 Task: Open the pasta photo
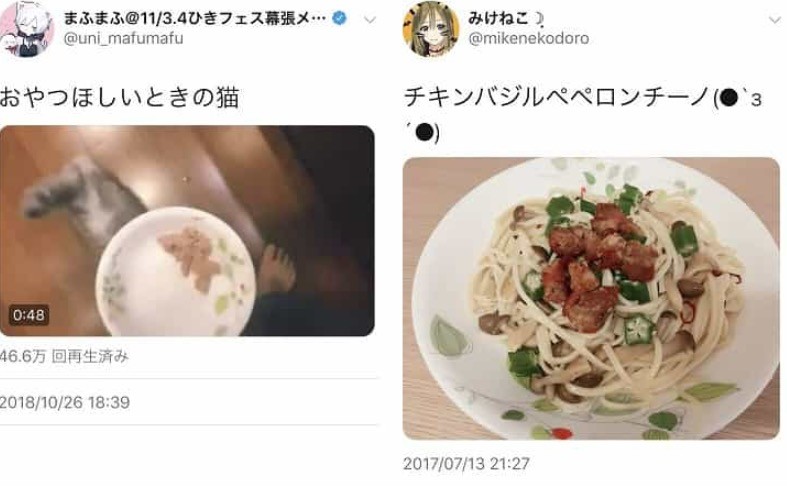[x=591, y=299]
